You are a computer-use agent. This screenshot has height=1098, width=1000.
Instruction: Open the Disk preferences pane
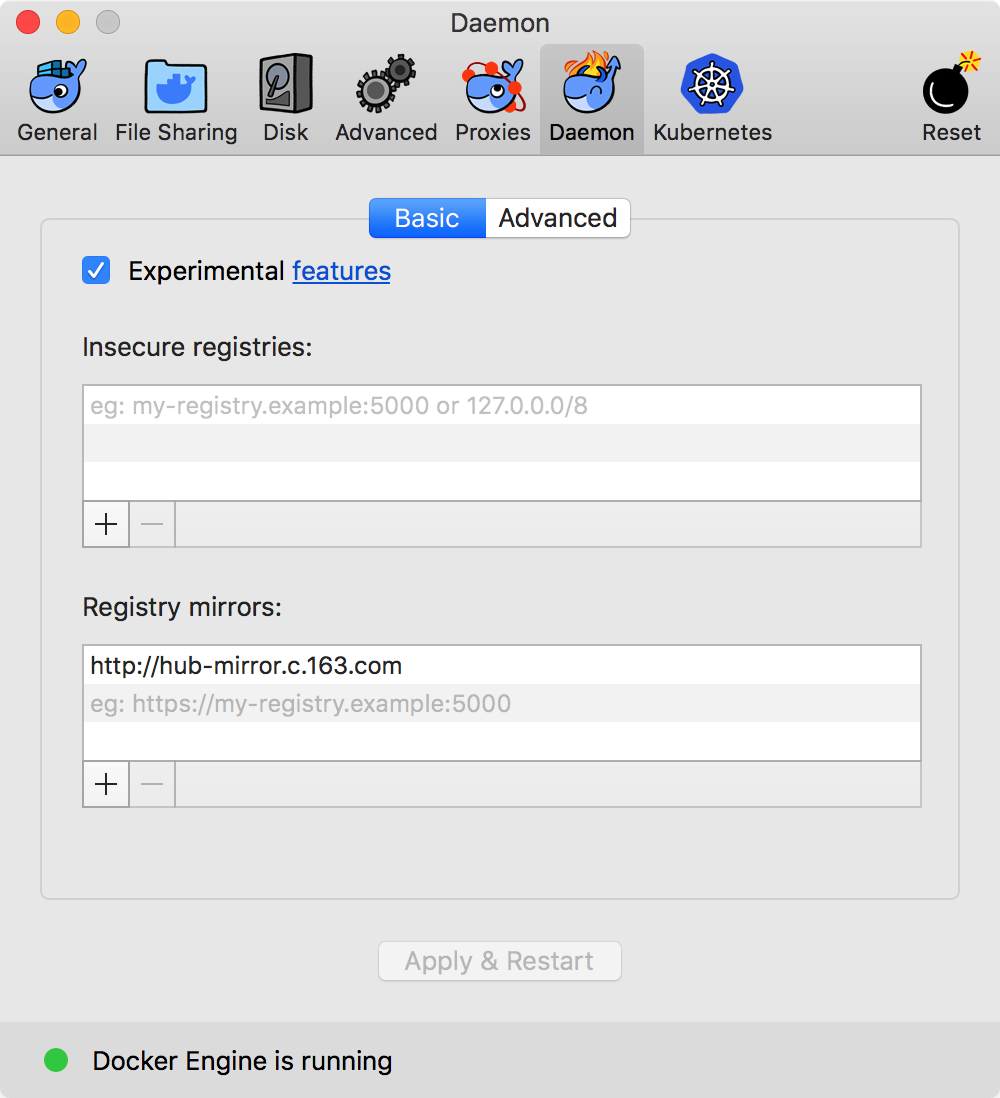click(285, 100)
